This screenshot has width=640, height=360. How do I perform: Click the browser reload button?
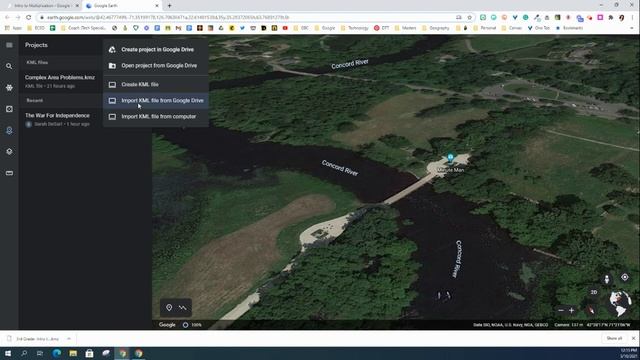(x=29, y=18)
